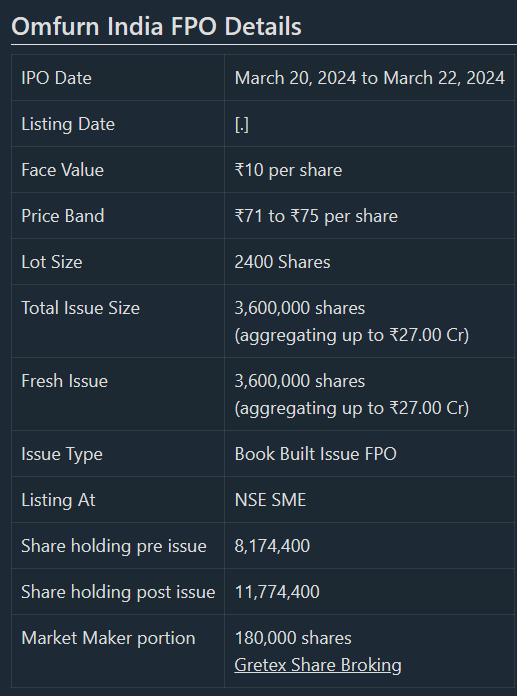Screen dimensions: 517x696
Task: Click the NSE SME listing value
Action: pos(270,500)
